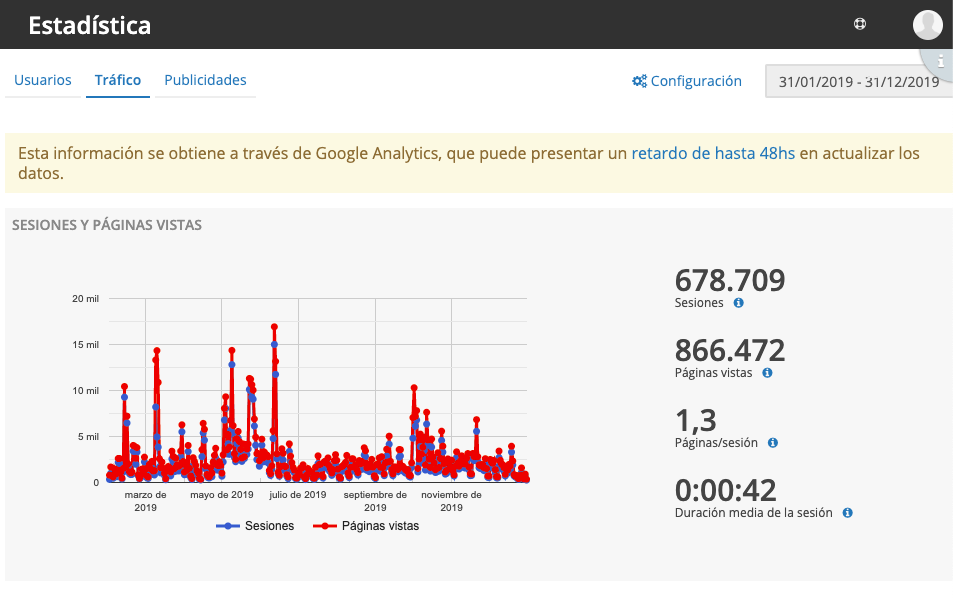953x598 pixels.
Task: Open the Configuración link
Action: (x=696, y=81)
